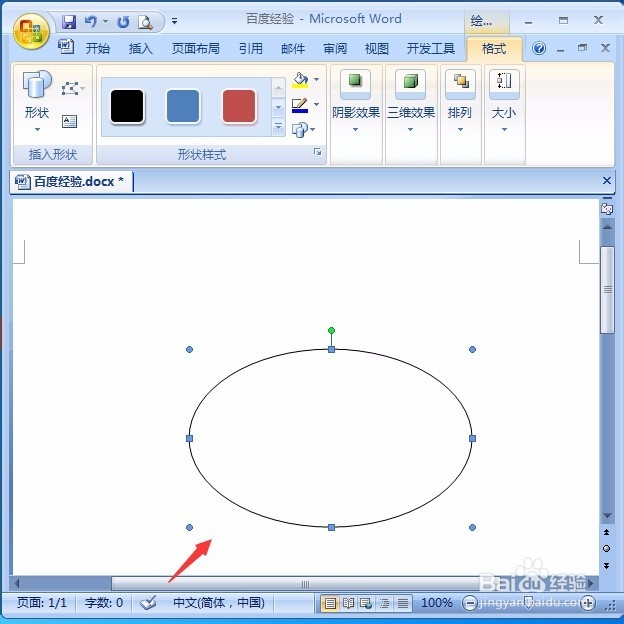Open the 阴影效果 shadow effects menu
Screen dimensions: 624x624
coord(355,101)
